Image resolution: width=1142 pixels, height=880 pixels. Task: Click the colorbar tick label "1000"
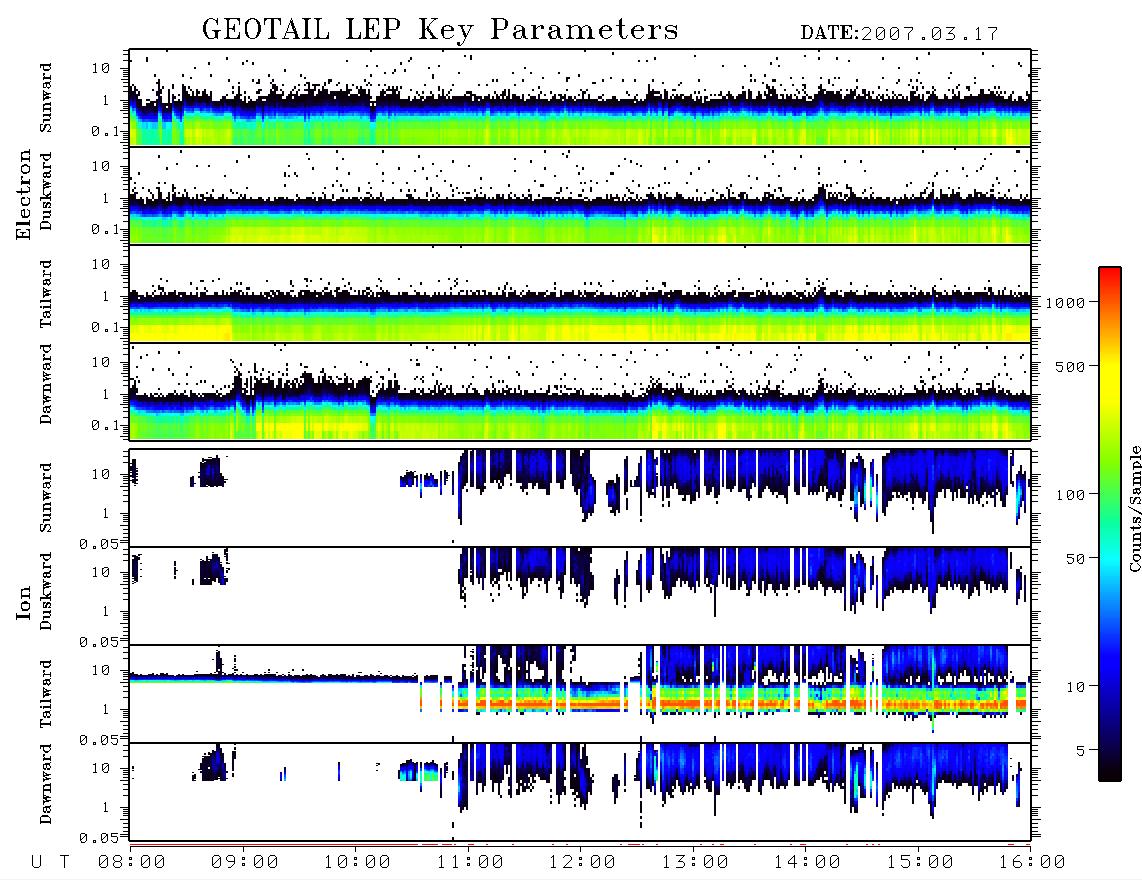[1065, 302]
